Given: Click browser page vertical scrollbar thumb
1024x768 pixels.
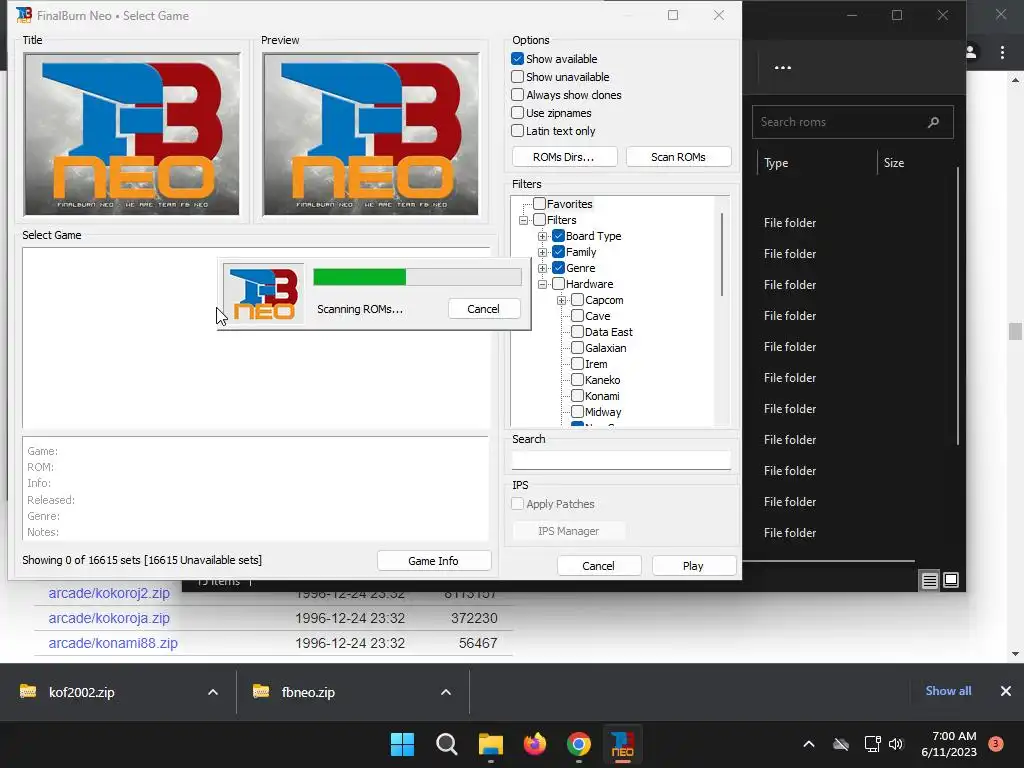Looking at the screenshot, I should pos(1015,331).
